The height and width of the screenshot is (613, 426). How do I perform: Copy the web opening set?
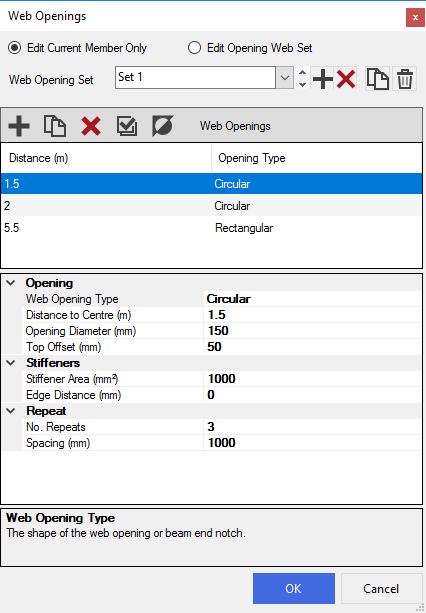[377, 79]
